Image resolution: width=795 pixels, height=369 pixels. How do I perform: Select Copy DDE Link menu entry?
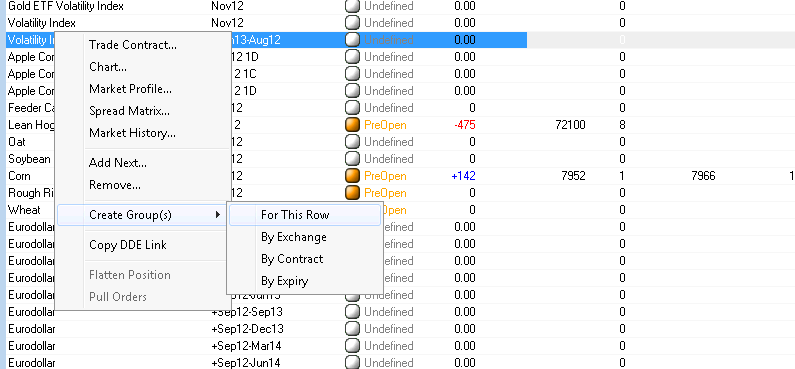[x=128, y=245]
